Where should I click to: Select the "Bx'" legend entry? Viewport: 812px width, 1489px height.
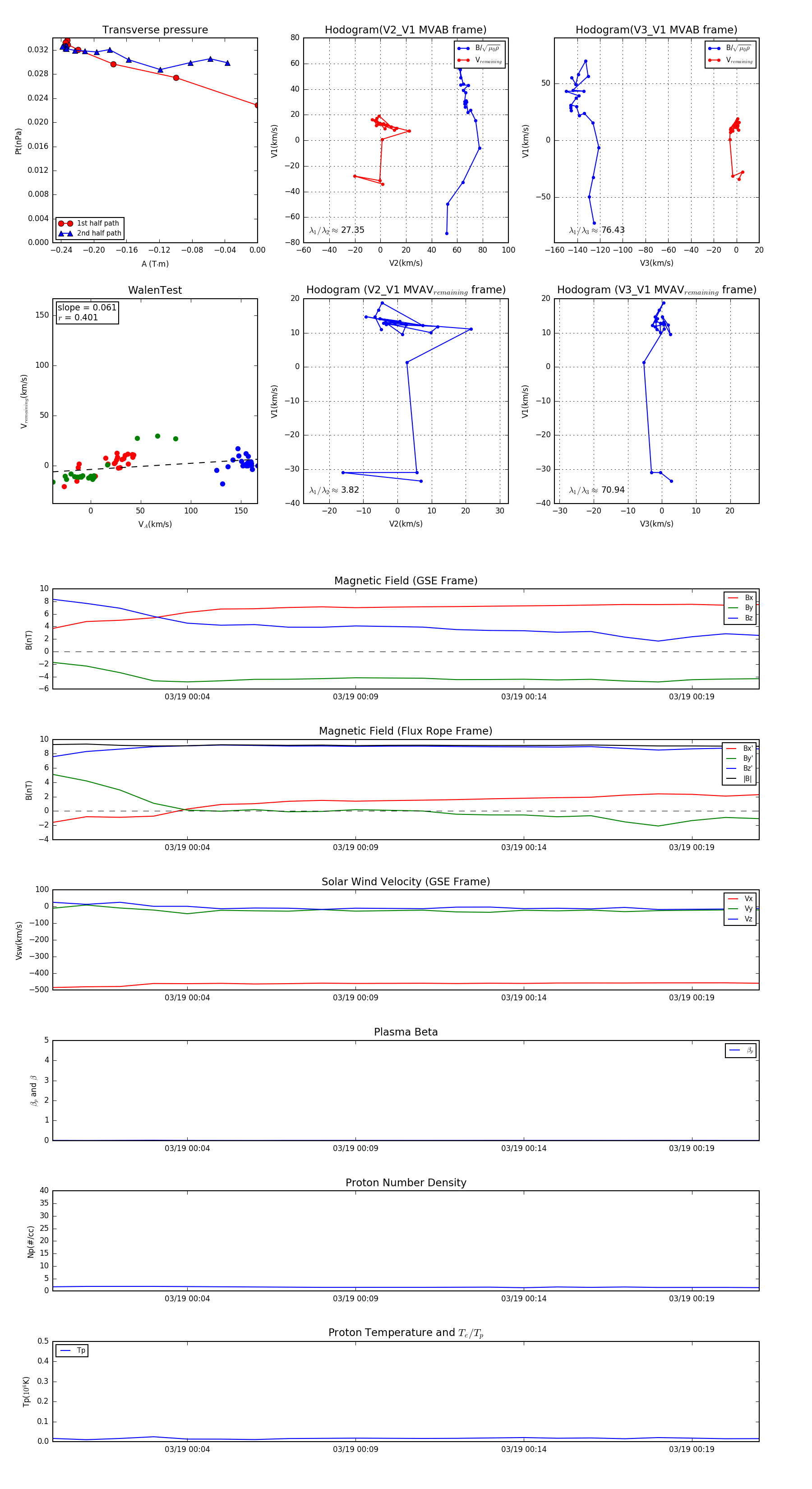coord(739,749)
